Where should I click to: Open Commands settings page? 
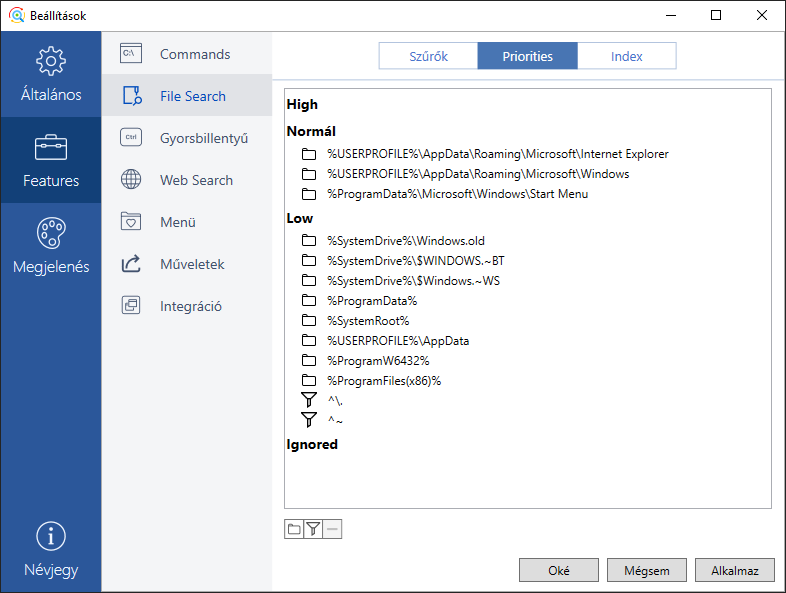(195, 54)
